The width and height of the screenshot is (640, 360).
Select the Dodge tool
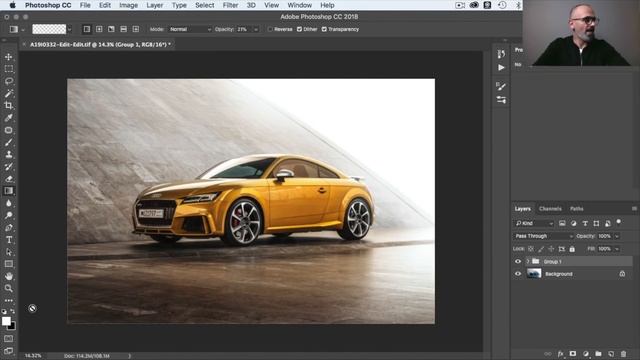[9, 215]
